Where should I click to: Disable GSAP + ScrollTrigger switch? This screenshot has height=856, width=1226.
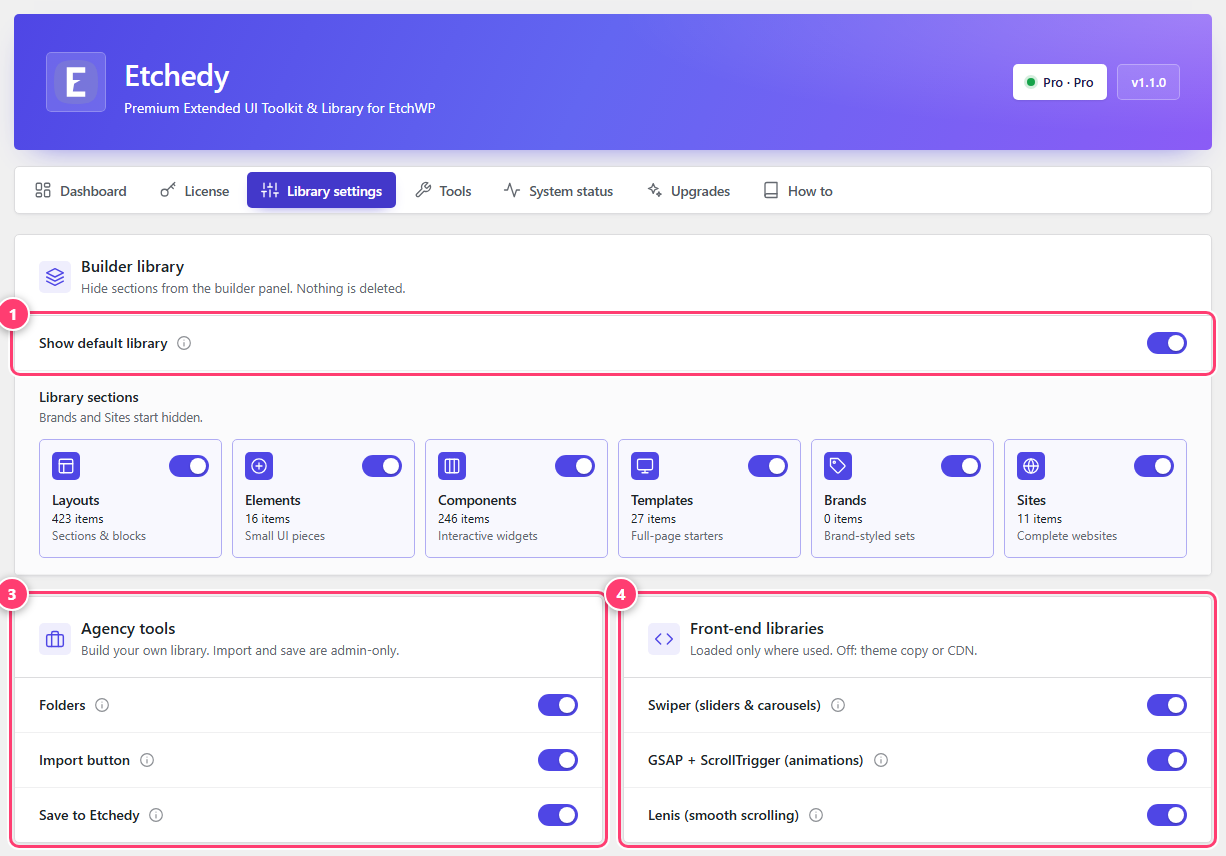[x=1167, y=760]
